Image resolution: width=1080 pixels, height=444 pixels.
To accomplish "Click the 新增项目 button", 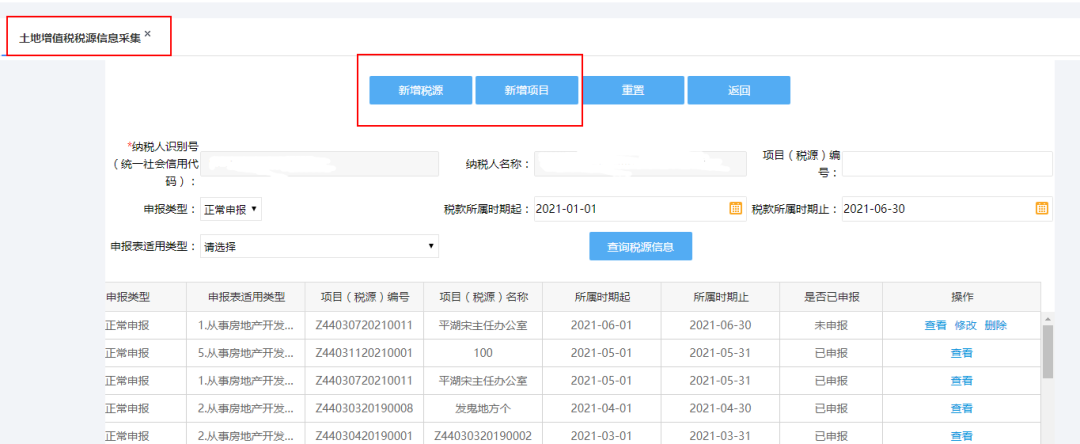I will (526, 90).
